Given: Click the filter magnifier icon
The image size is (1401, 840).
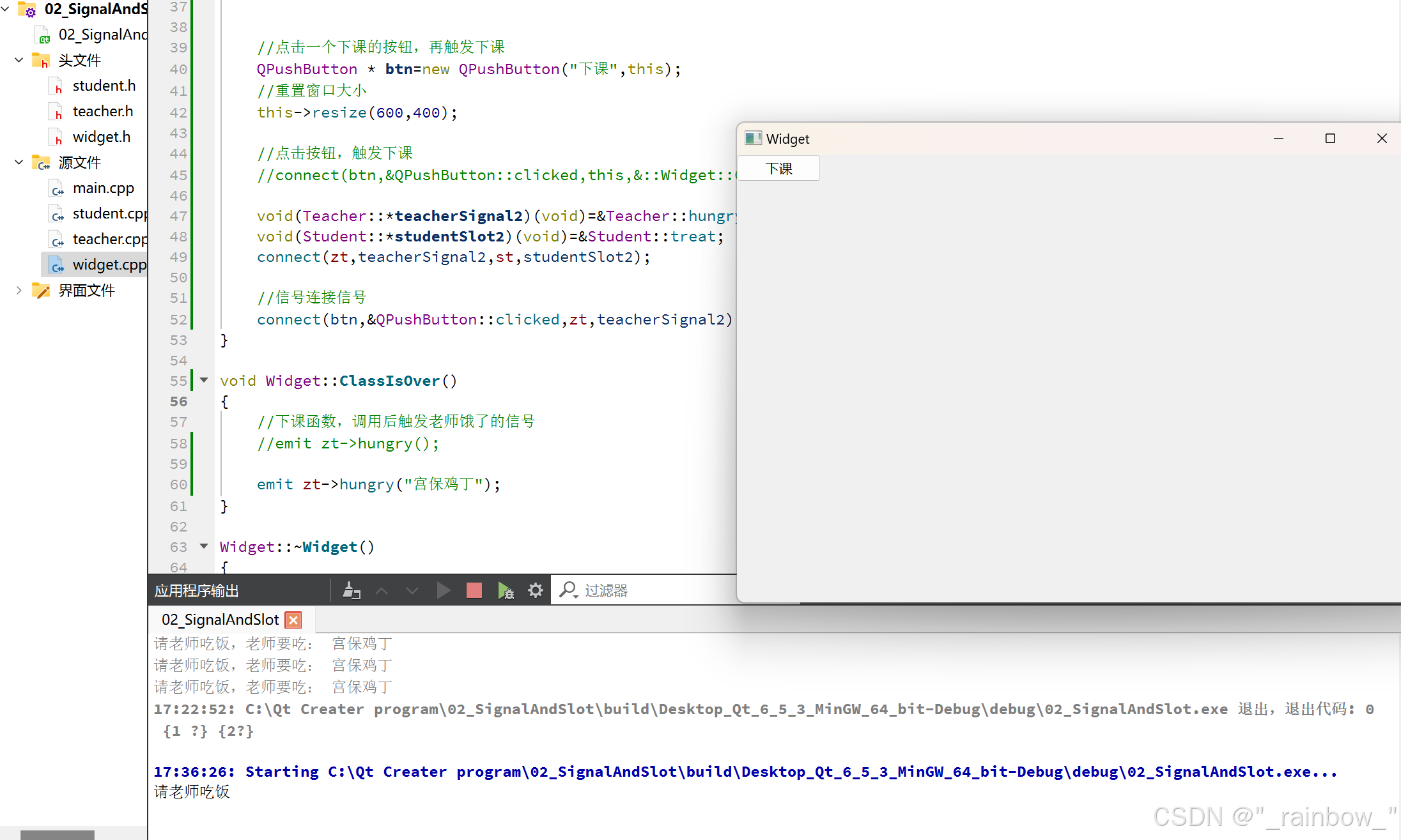Looking at the screenshot, I should click(x=568, y=590).
